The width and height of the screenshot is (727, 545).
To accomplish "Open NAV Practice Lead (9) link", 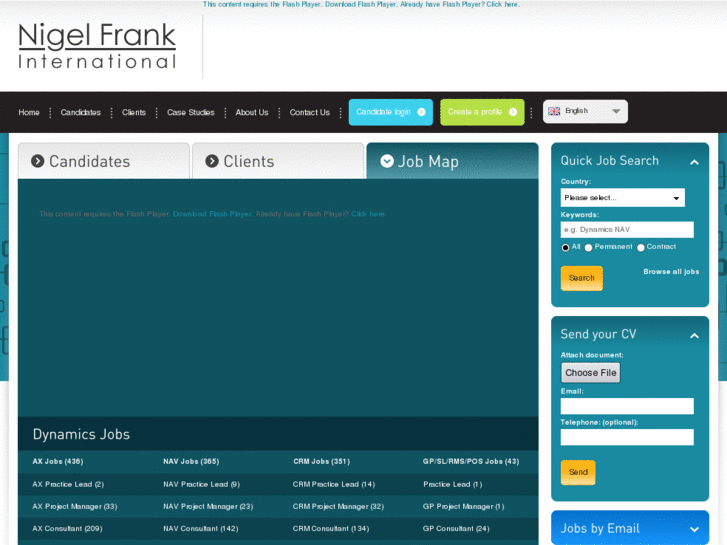I will [x=201, y=484].
